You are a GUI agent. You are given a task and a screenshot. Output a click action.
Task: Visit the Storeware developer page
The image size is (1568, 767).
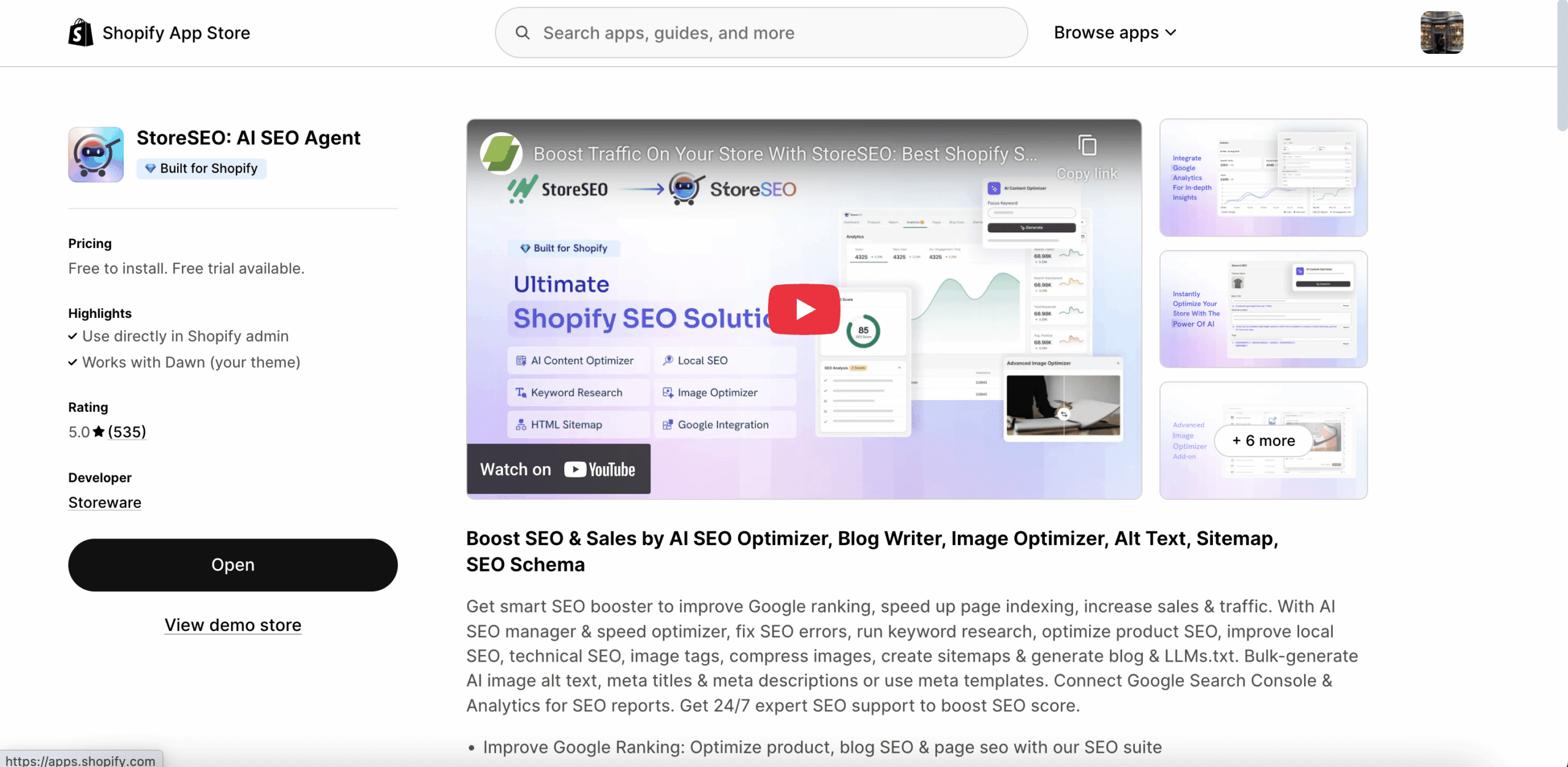coord(104,502)
